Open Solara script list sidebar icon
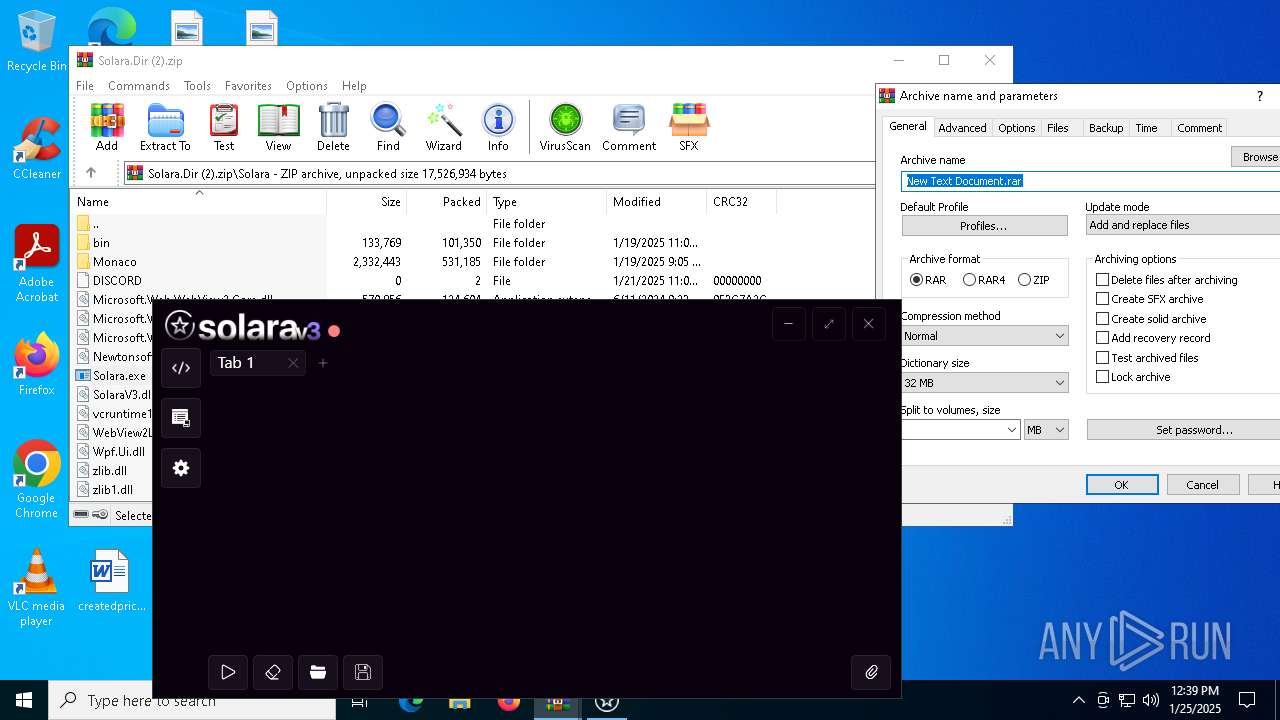1280x720 pixels. [x=181, y=418]
